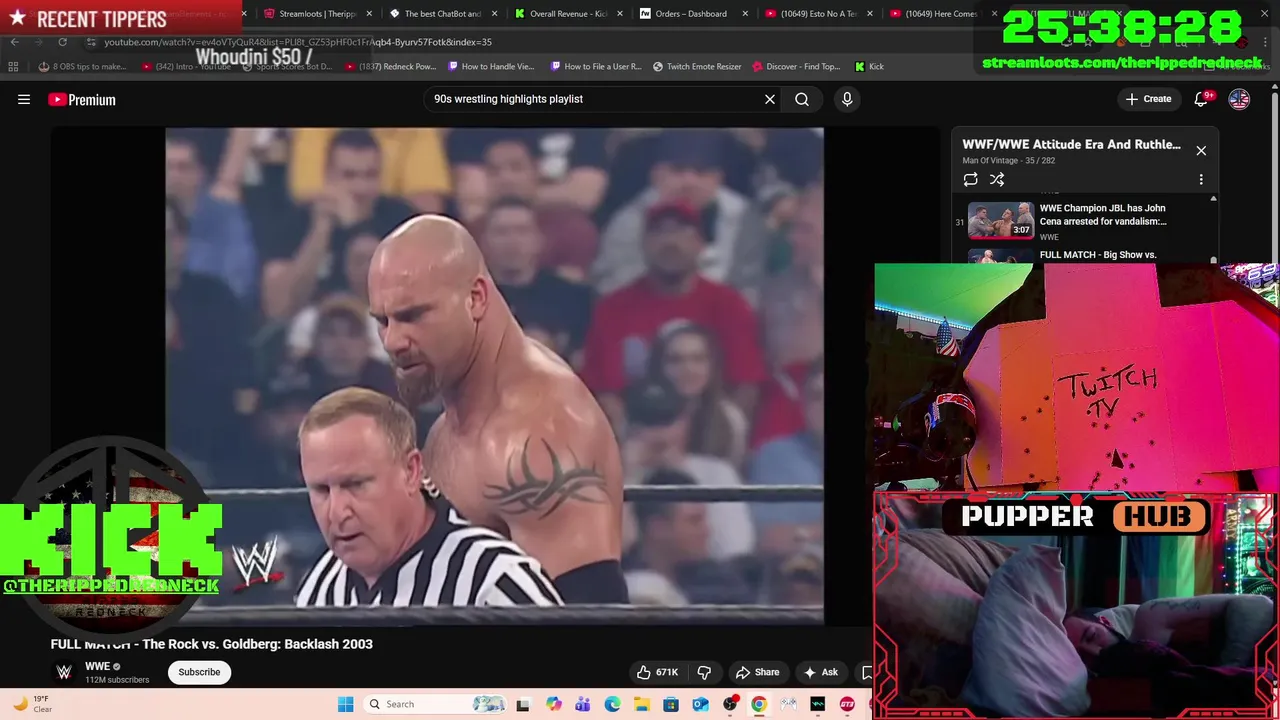Close The best ChatBot tab
This screenshot has height=720, width=1280.
(x=494, y=14)
